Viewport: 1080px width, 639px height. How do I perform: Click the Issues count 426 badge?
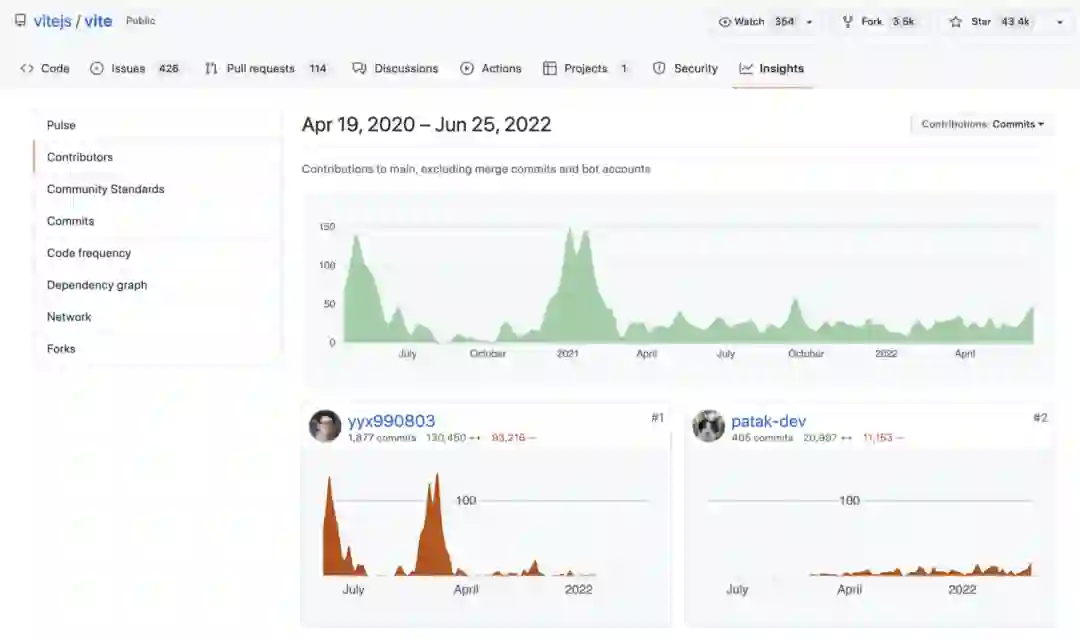pos(169,68)
